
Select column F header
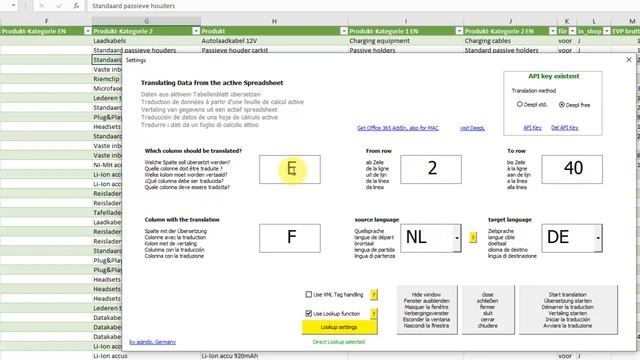coord(46,21)
